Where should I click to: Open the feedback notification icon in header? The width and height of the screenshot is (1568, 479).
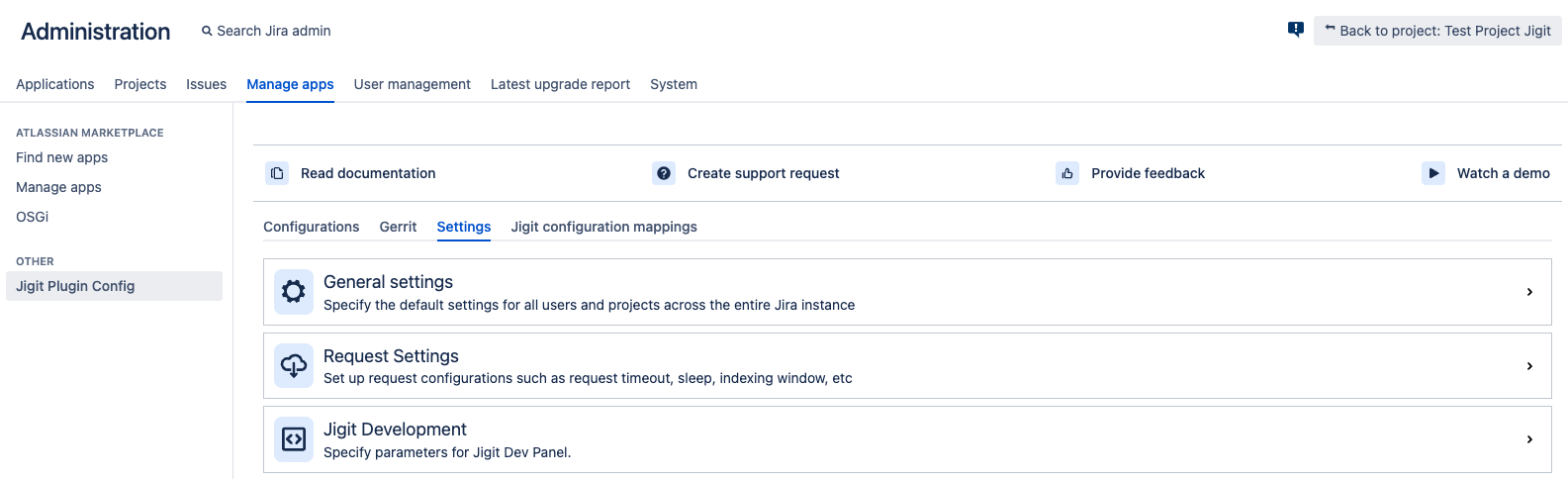pos(1296,30)
